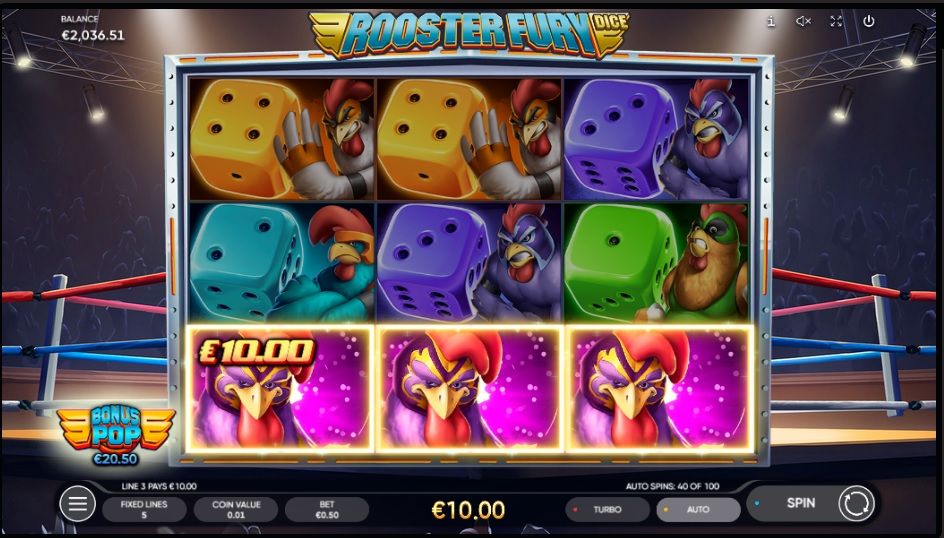Select the green dice rooster symbol
The width and height of the screenshot is (944, 538).
[x=657, y=262]
